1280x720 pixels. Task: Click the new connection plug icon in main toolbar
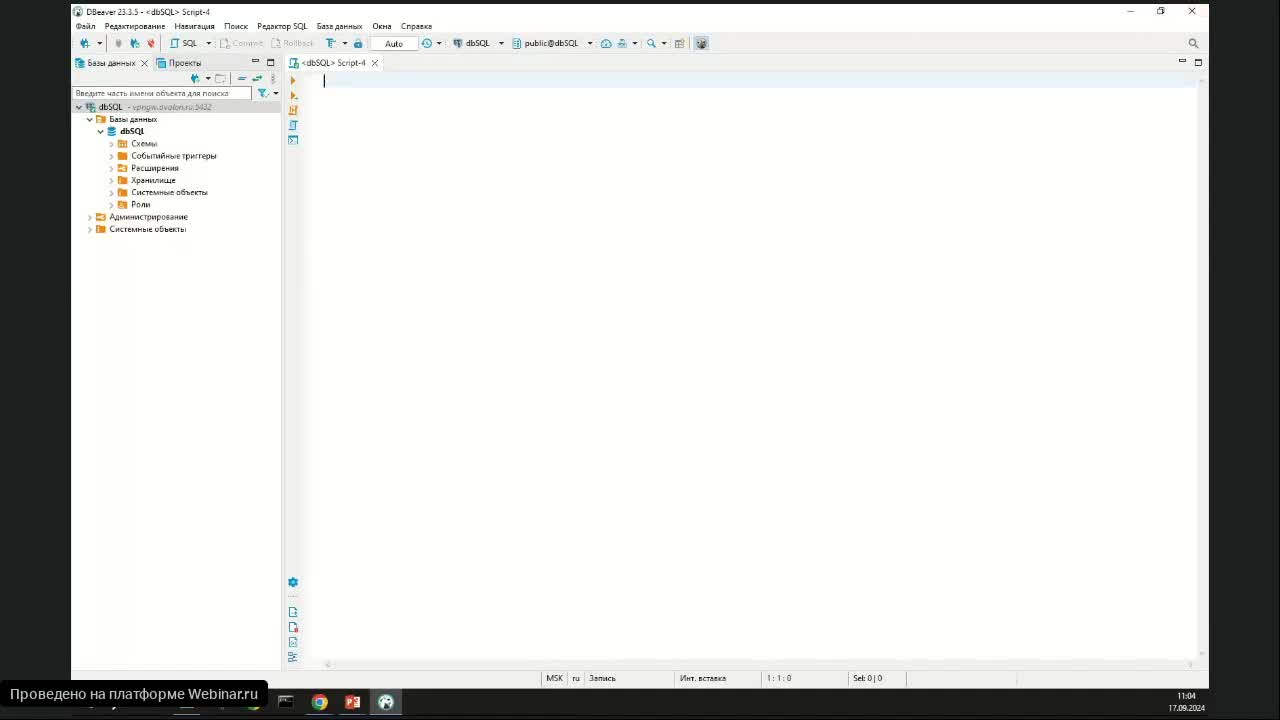[85, 43]
